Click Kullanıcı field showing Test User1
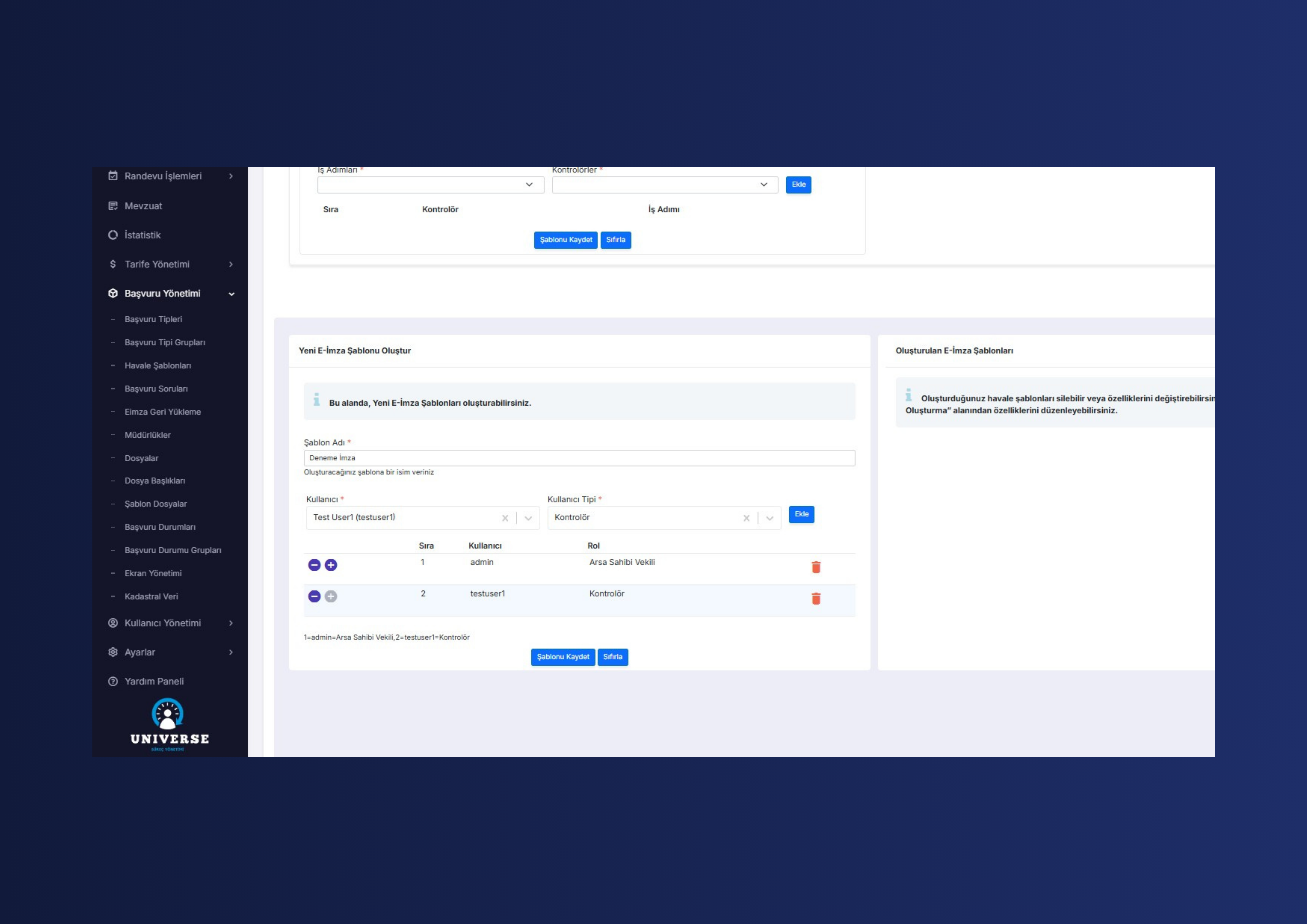This screenshot has width=1307, height=924. point(423,518)
